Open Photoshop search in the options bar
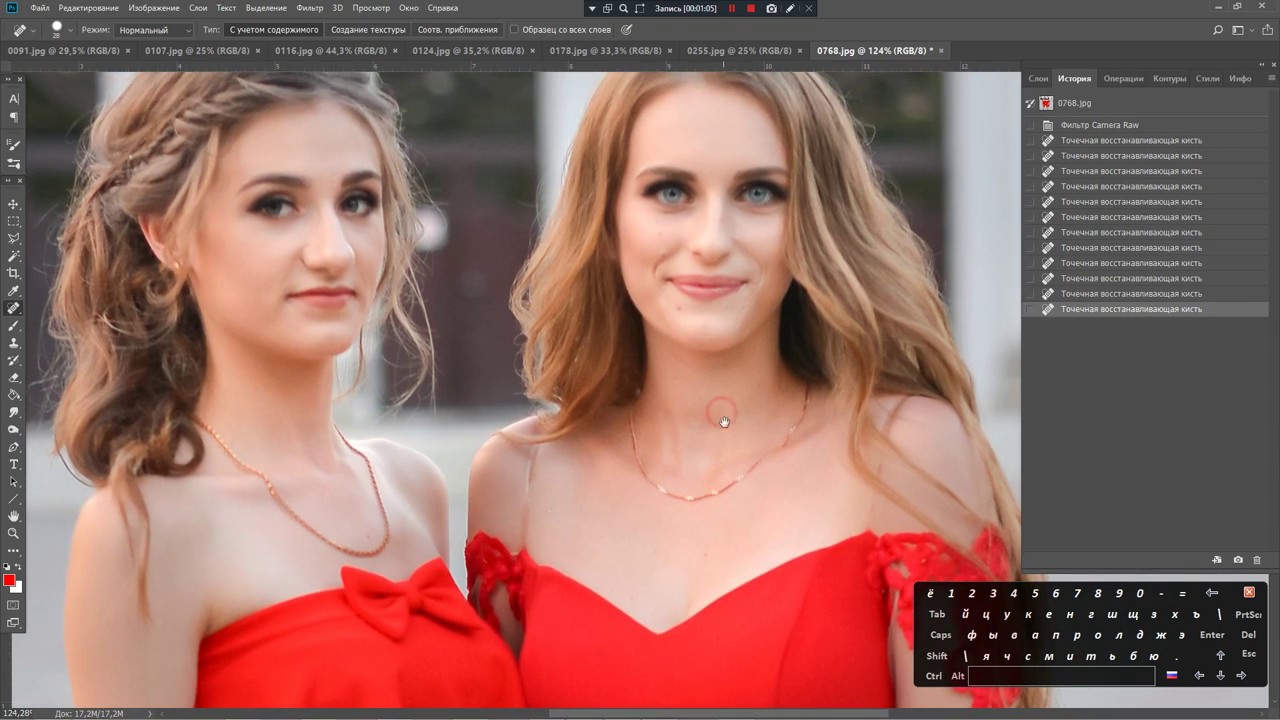The image size is (1280, 720). 1217,30
